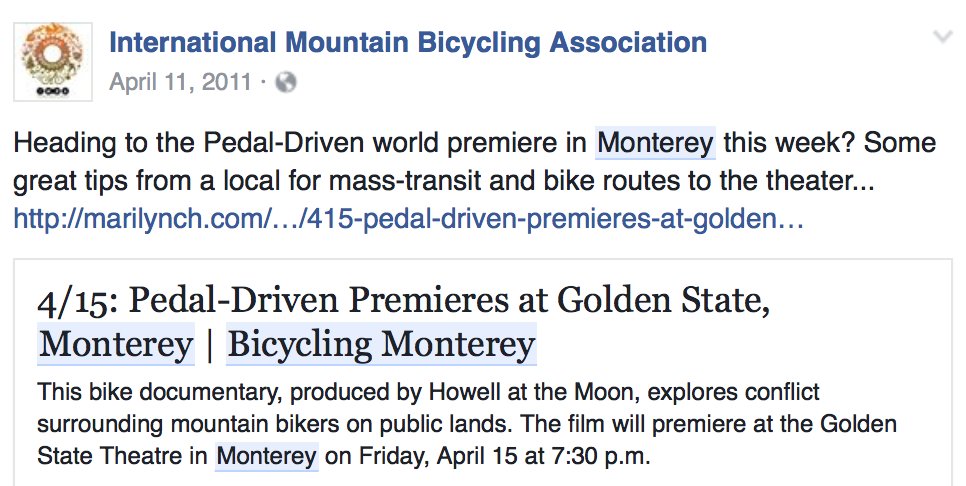Click Monterey before the pipe in headline
This screenshot has height=486, width=966.
coord(116,345)
